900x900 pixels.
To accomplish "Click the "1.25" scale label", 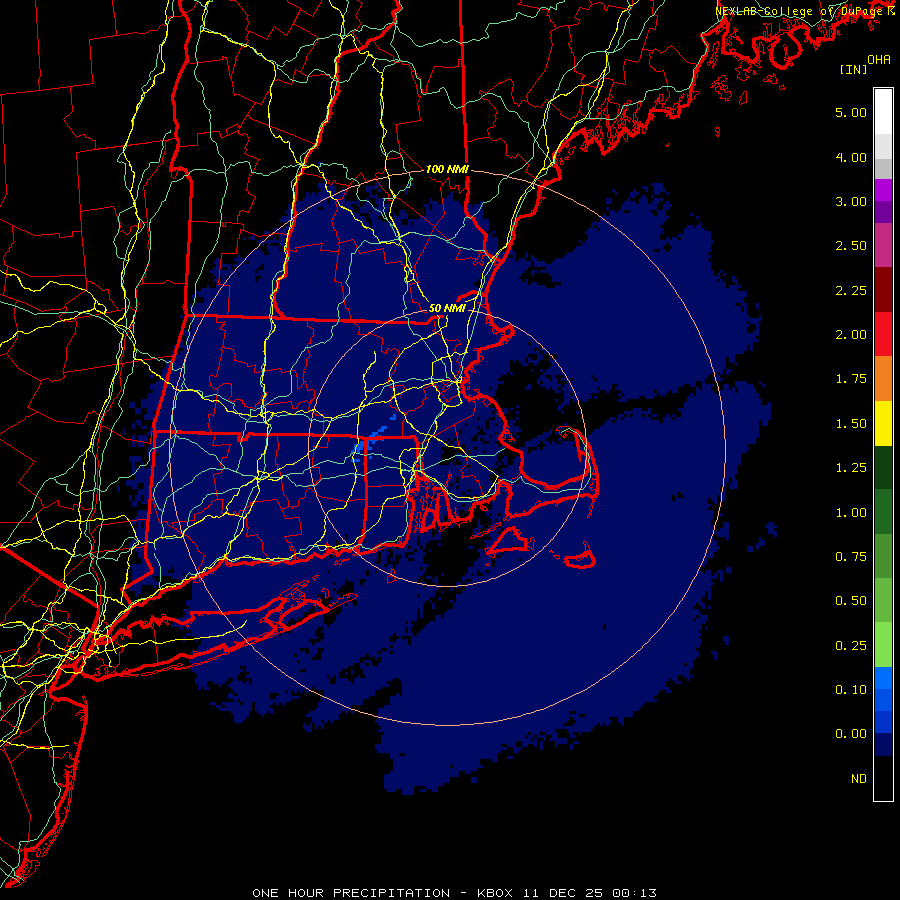I will [851, 468].
